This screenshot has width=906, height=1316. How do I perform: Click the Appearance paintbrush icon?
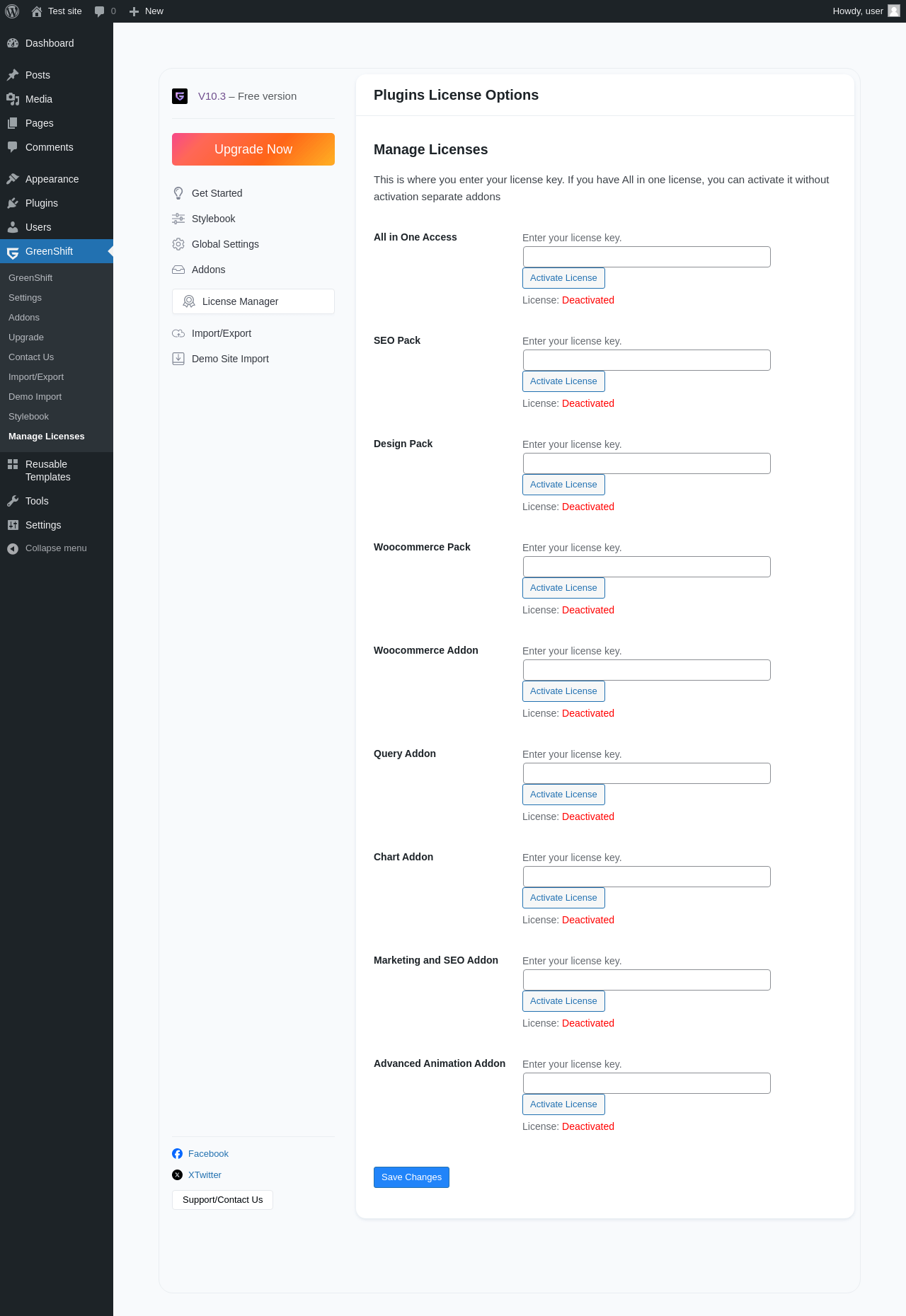[13, 179]
